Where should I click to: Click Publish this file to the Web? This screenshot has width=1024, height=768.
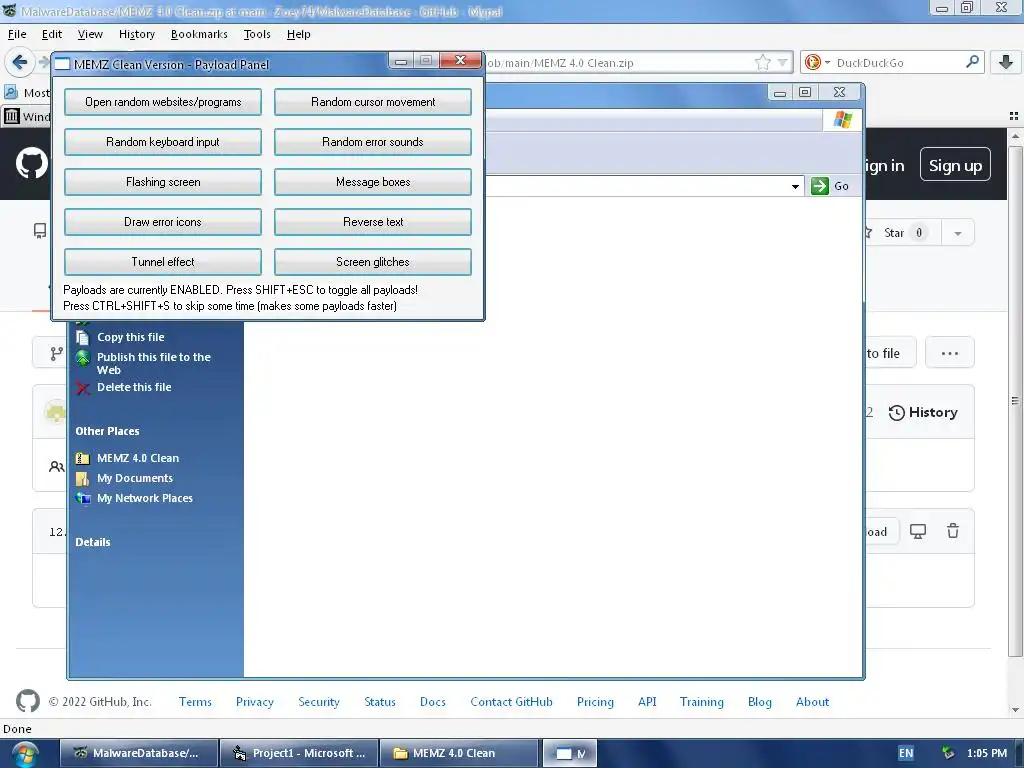(154, 363)
